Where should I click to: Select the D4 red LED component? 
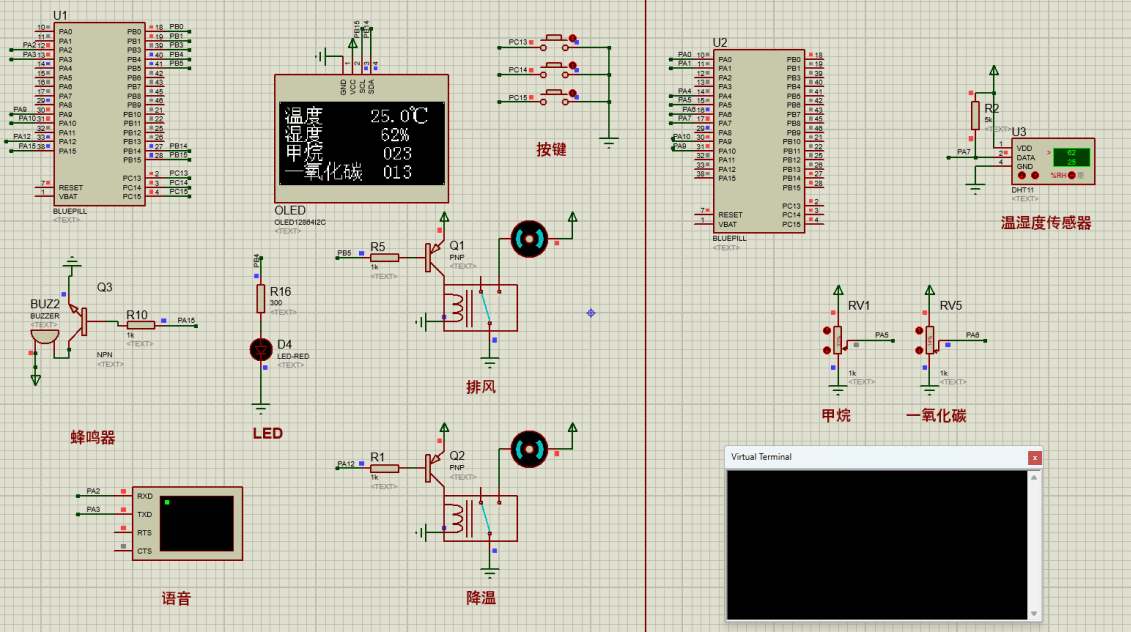coord(261,349)
